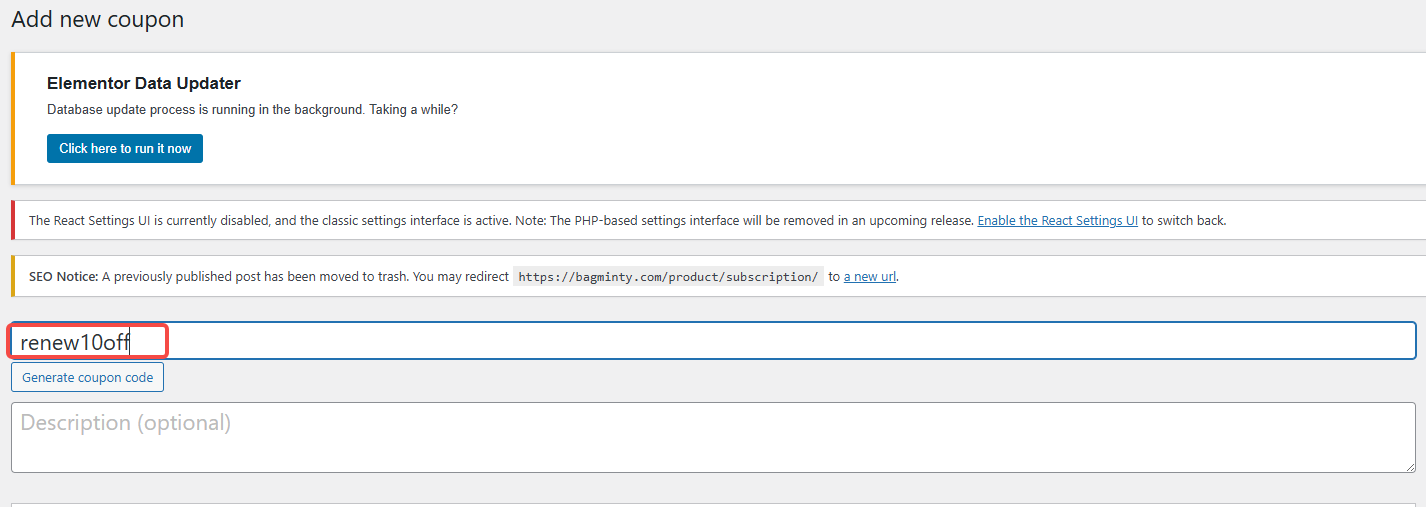Viewport: 1426px width, 507px height.
Task: Click the 'previously published post' trash notice text
Action: (240, 277)
